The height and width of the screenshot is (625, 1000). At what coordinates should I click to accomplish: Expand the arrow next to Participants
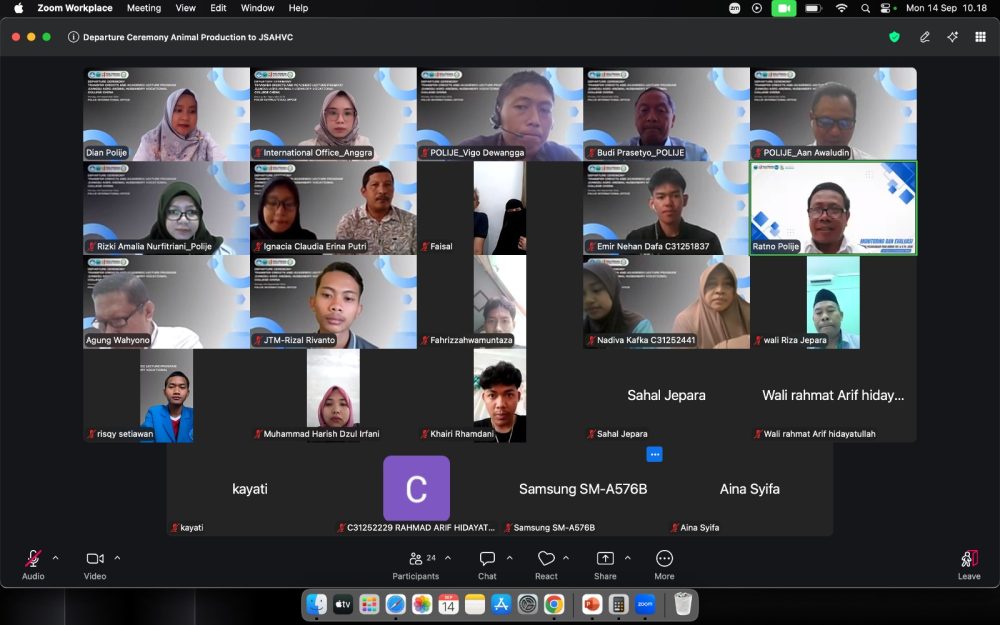[x=448, y=558]
